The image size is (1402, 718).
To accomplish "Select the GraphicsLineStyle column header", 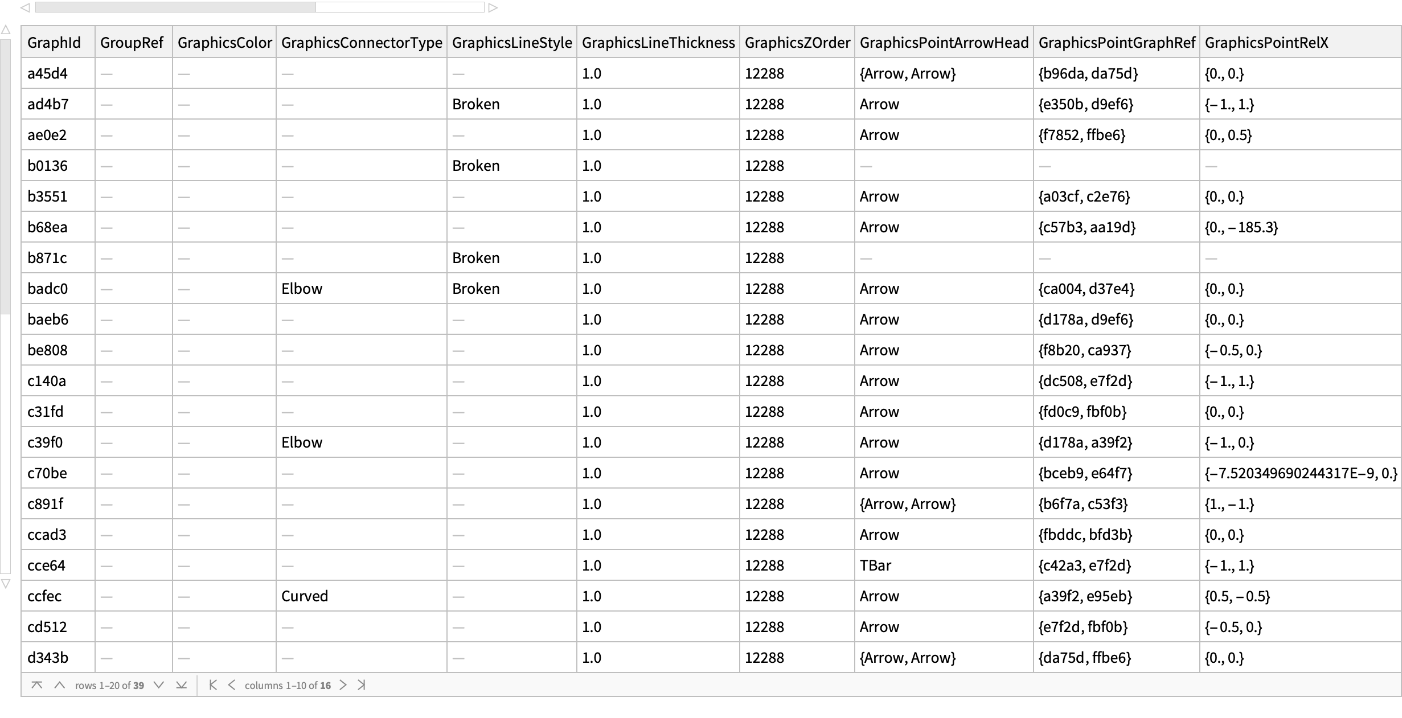I will pos(512,43).
